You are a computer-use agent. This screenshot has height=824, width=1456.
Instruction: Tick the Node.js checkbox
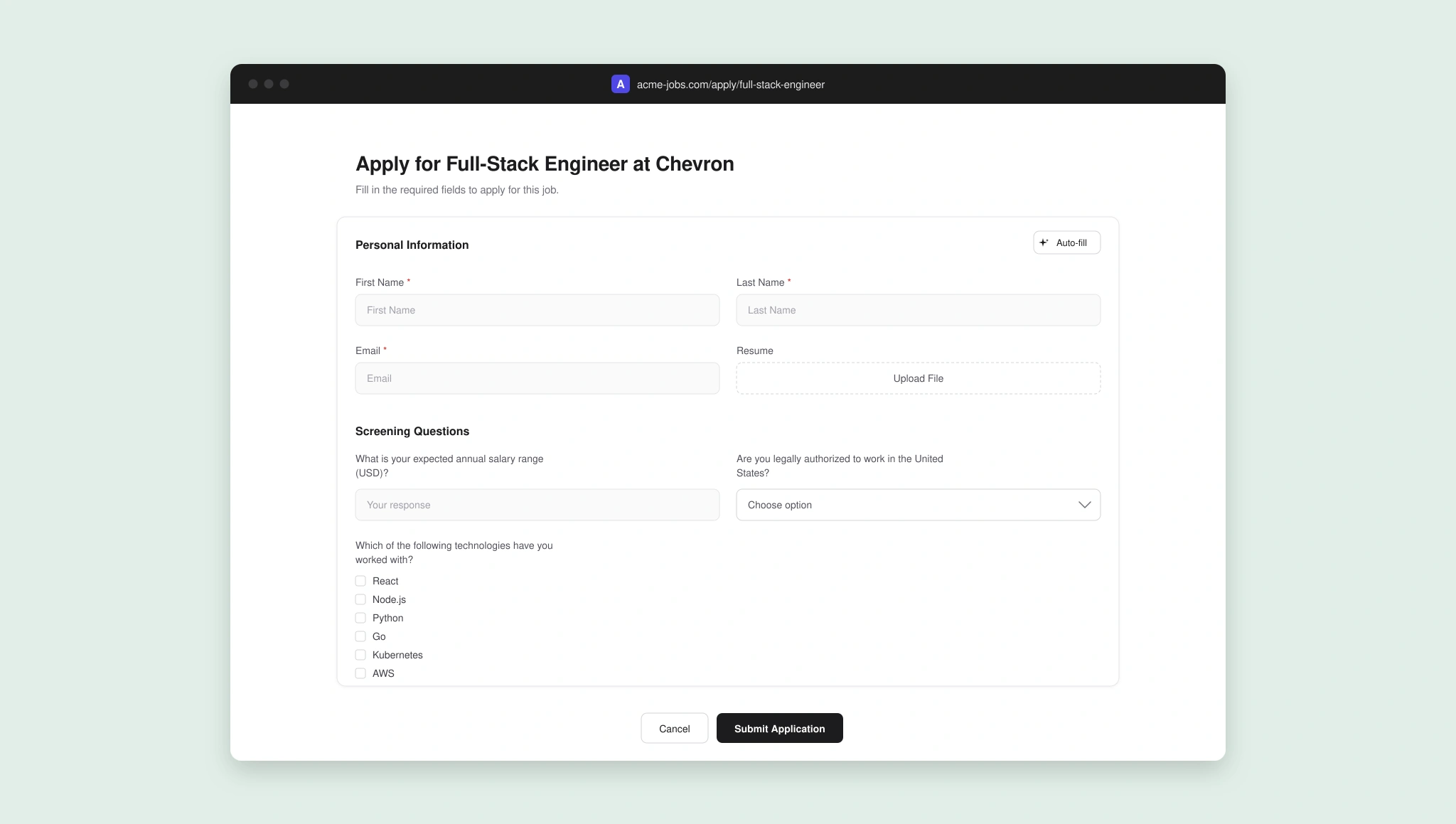coord(360,599)
